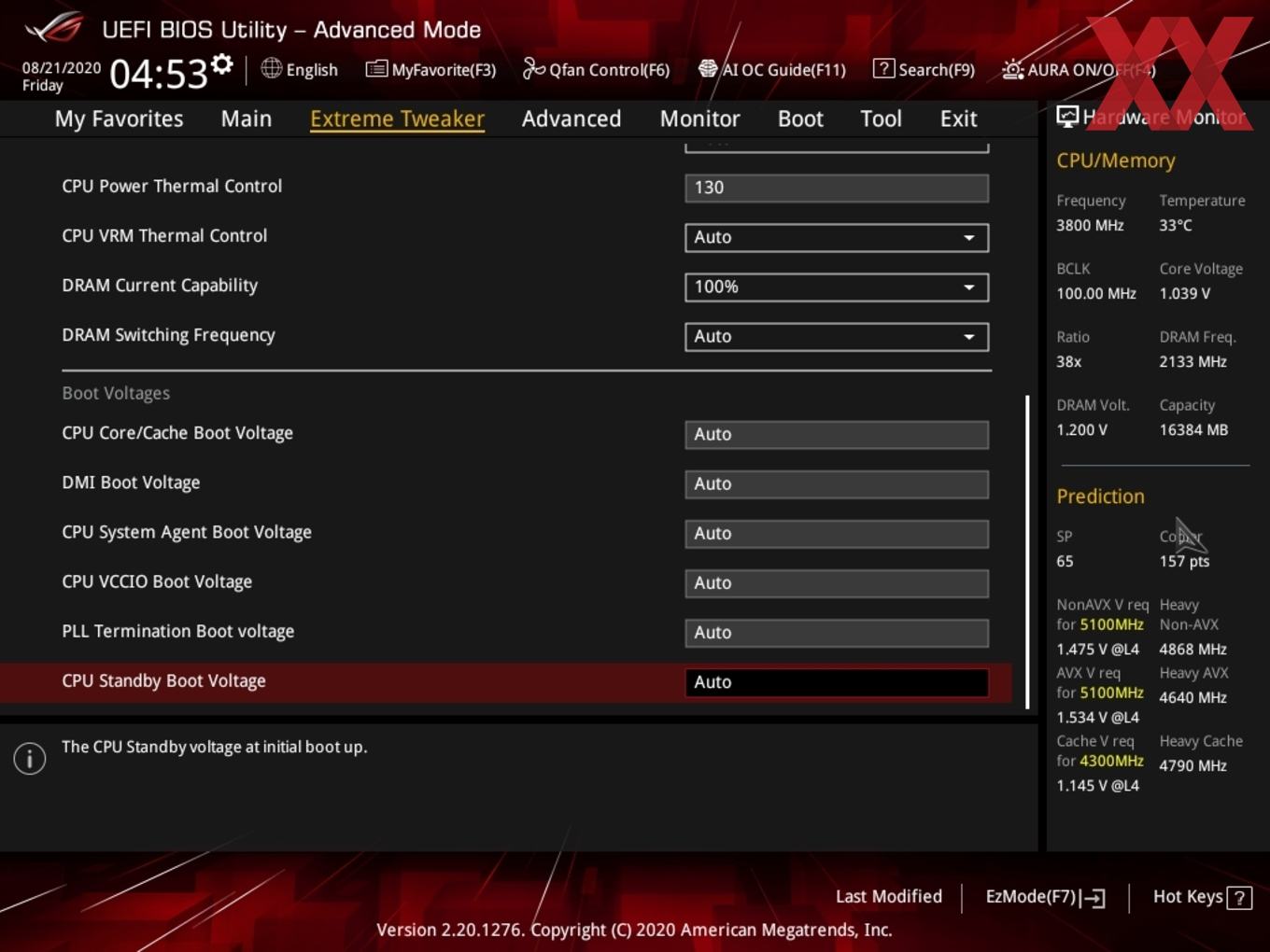
Task: Go to Advanced tab
Action: click(x=571, y=119)
